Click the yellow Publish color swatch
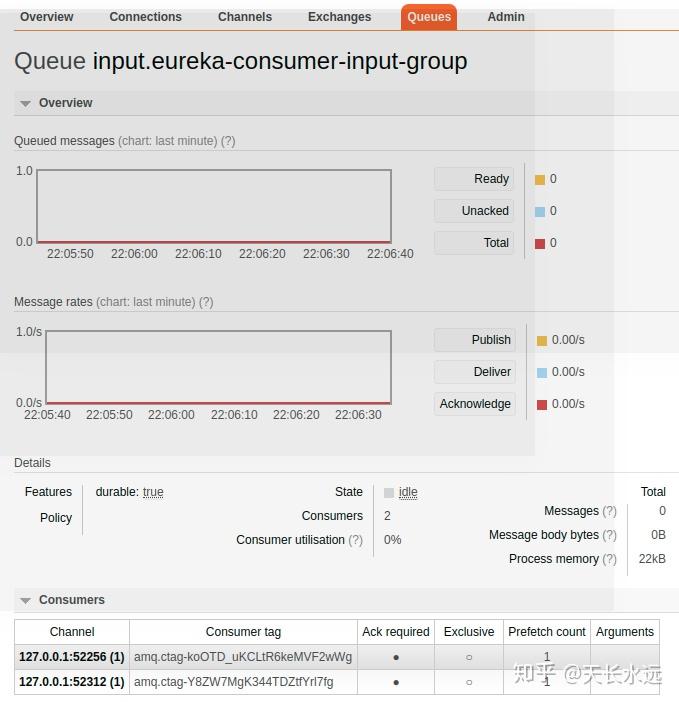The image size is (679, 702). [542, 341]
